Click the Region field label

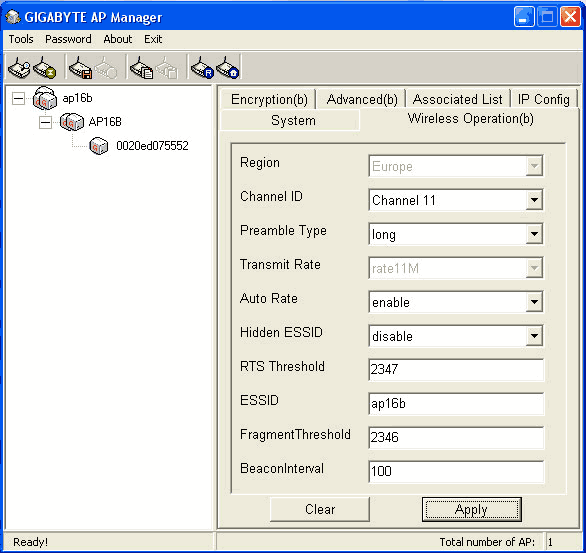[x=260, y=163]
